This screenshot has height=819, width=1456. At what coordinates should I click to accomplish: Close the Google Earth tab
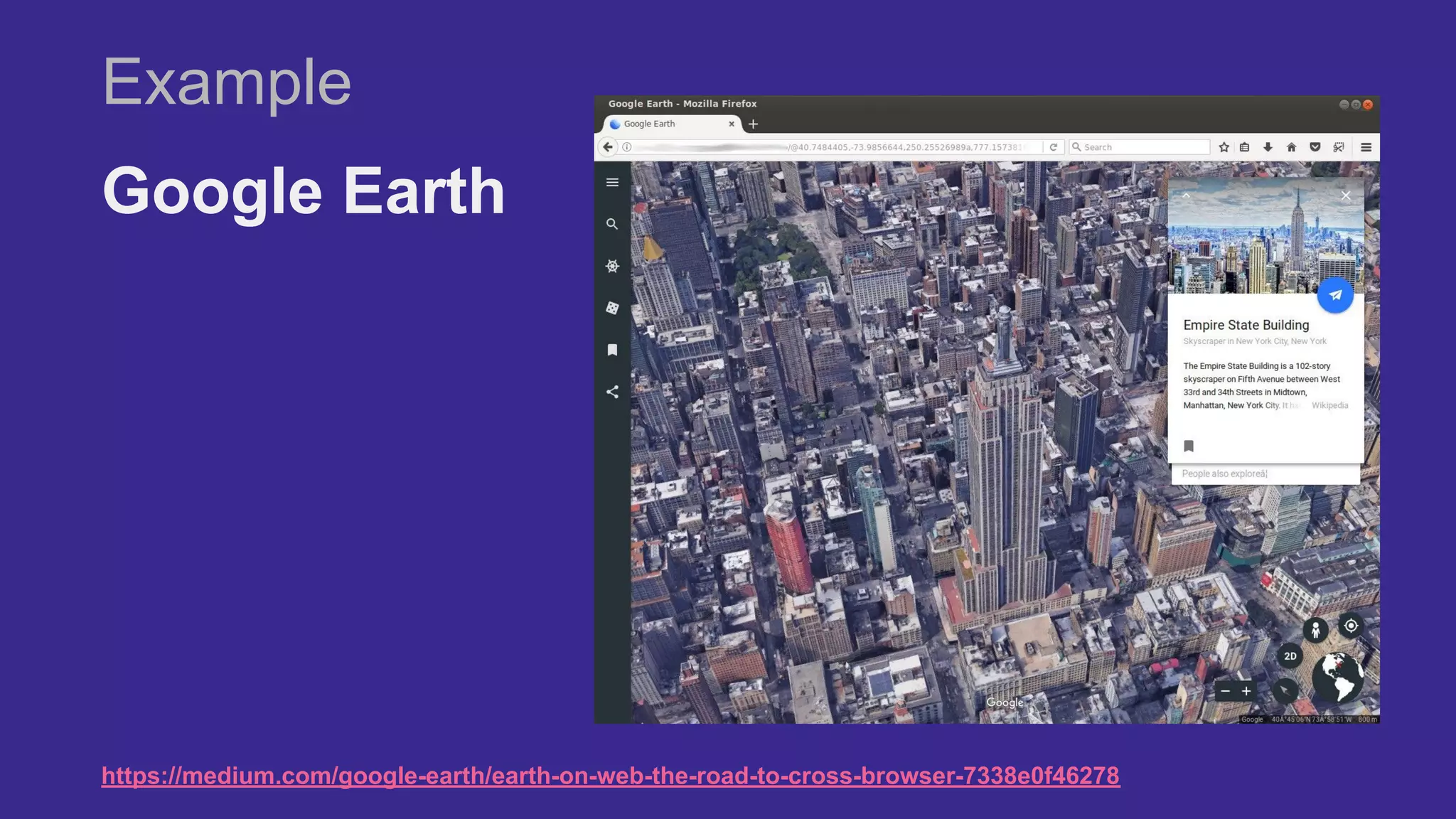coord(731,124)
